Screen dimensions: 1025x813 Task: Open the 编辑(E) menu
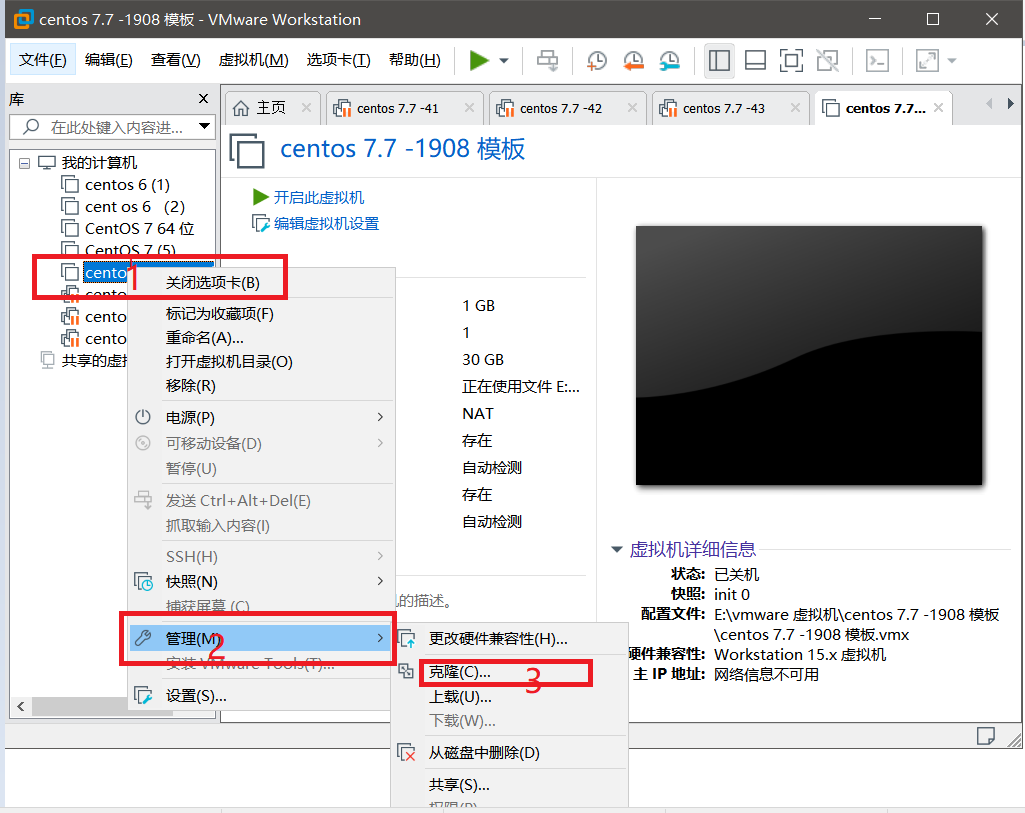point(109,60)
